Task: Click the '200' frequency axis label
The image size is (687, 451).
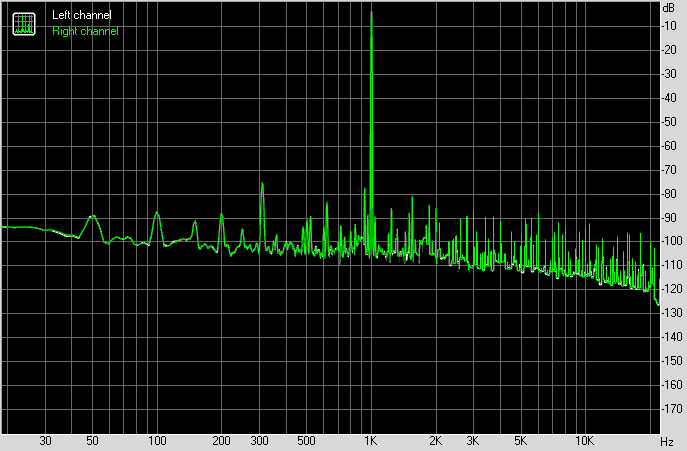Action: (x=221, y=441)
